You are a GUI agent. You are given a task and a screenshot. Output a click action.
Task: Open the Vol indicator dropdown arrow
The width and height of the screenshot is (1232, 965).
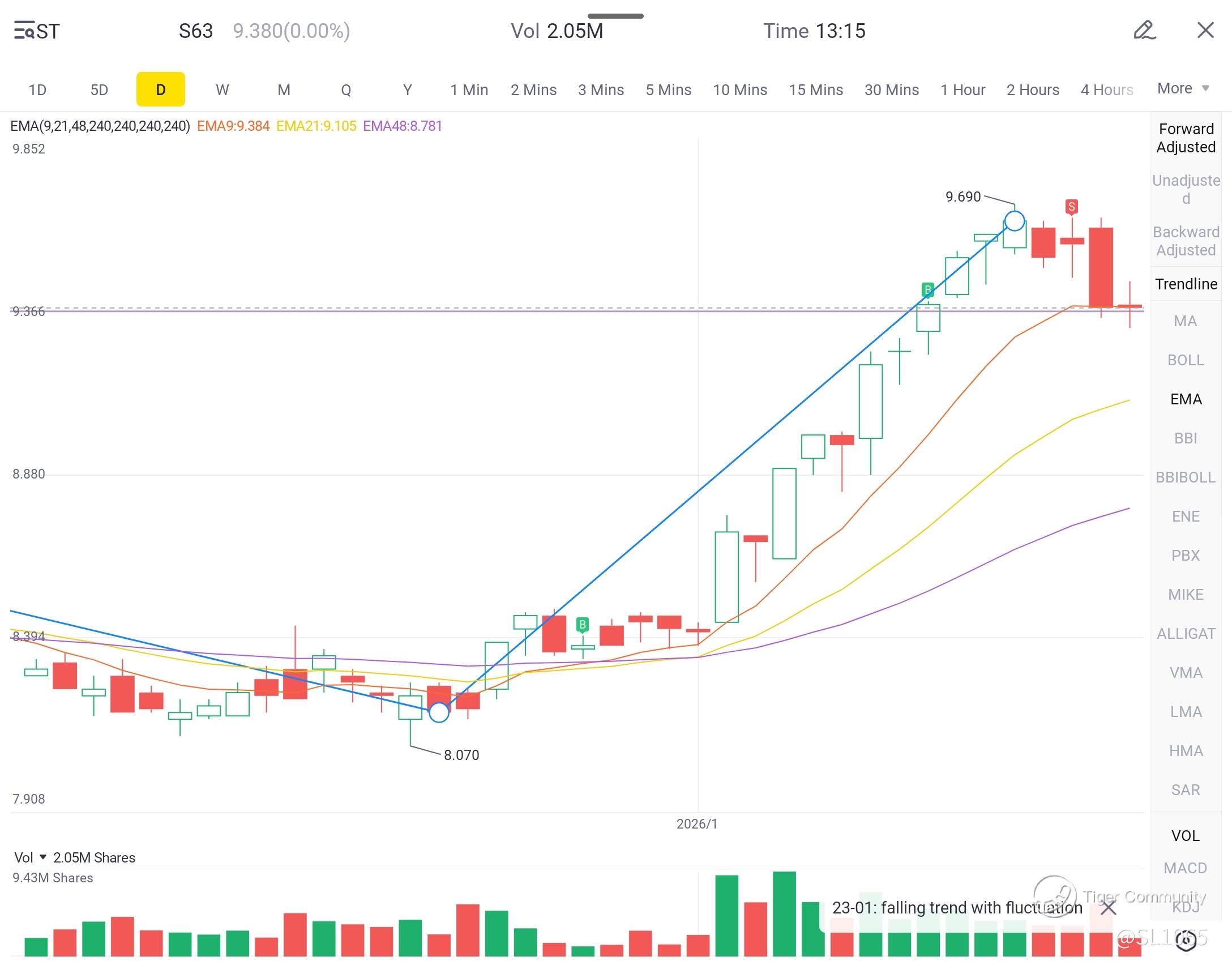point(43,857)
